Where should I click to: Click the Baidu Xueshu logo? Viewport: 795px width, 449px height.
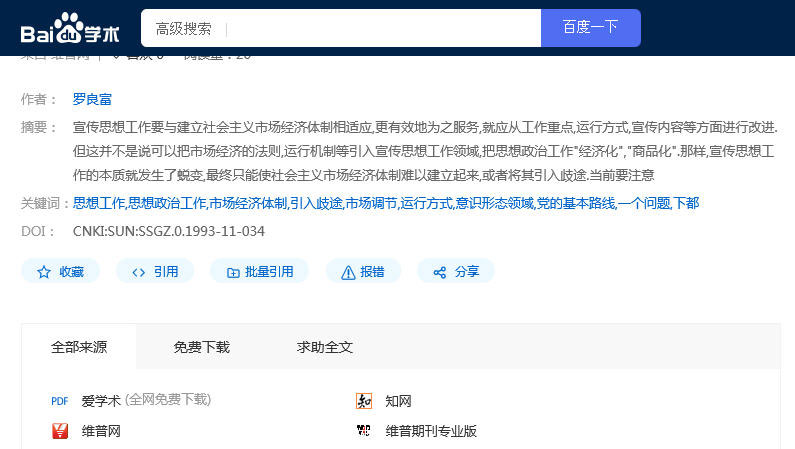[x=70, y=30]
